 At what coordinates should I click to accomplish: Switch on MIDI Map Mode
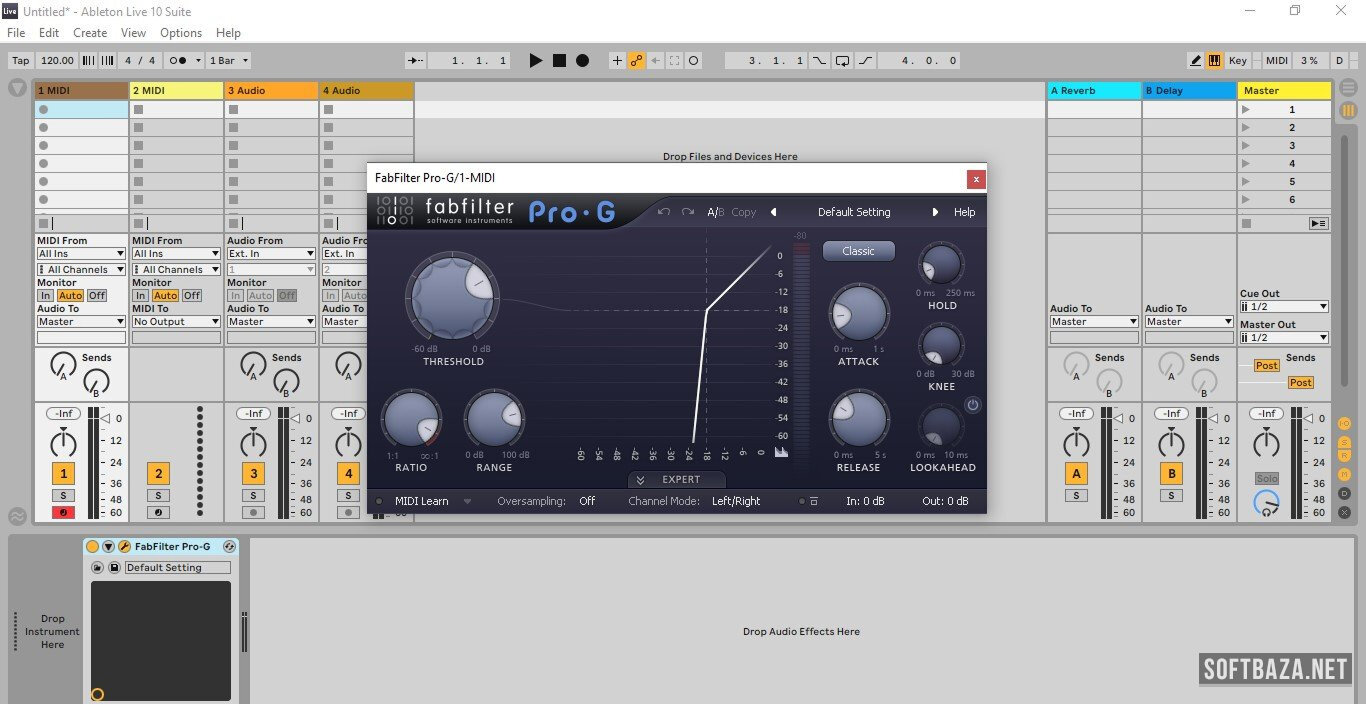1277,60
